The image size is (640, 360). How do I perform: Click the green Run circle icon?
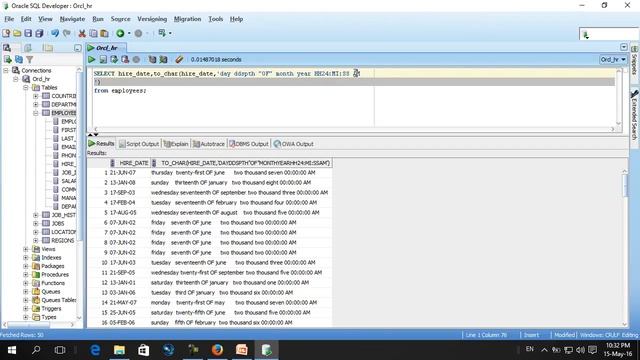pos(120,33)
